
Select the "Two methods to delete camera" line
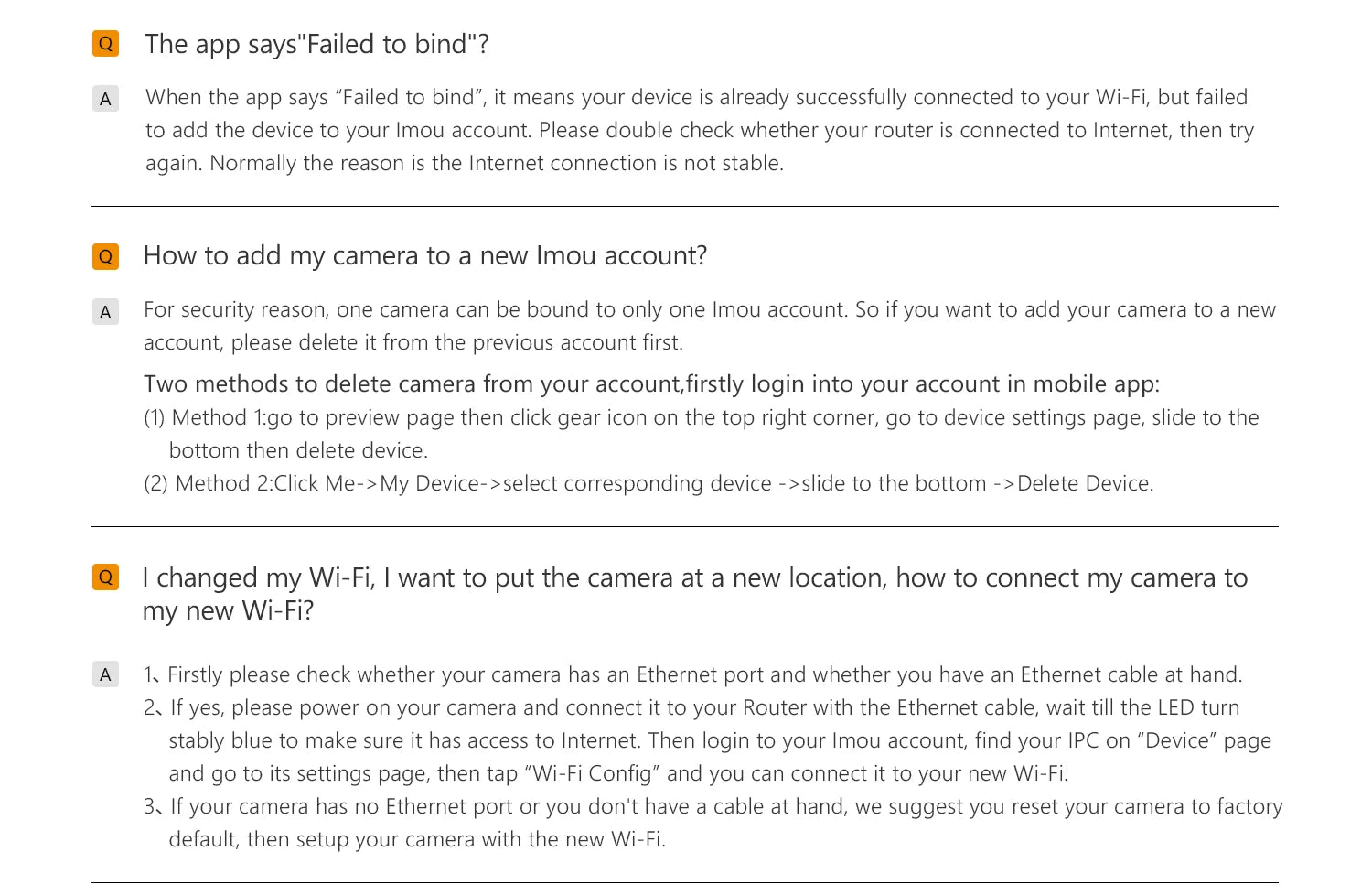(x=651, y=384)
